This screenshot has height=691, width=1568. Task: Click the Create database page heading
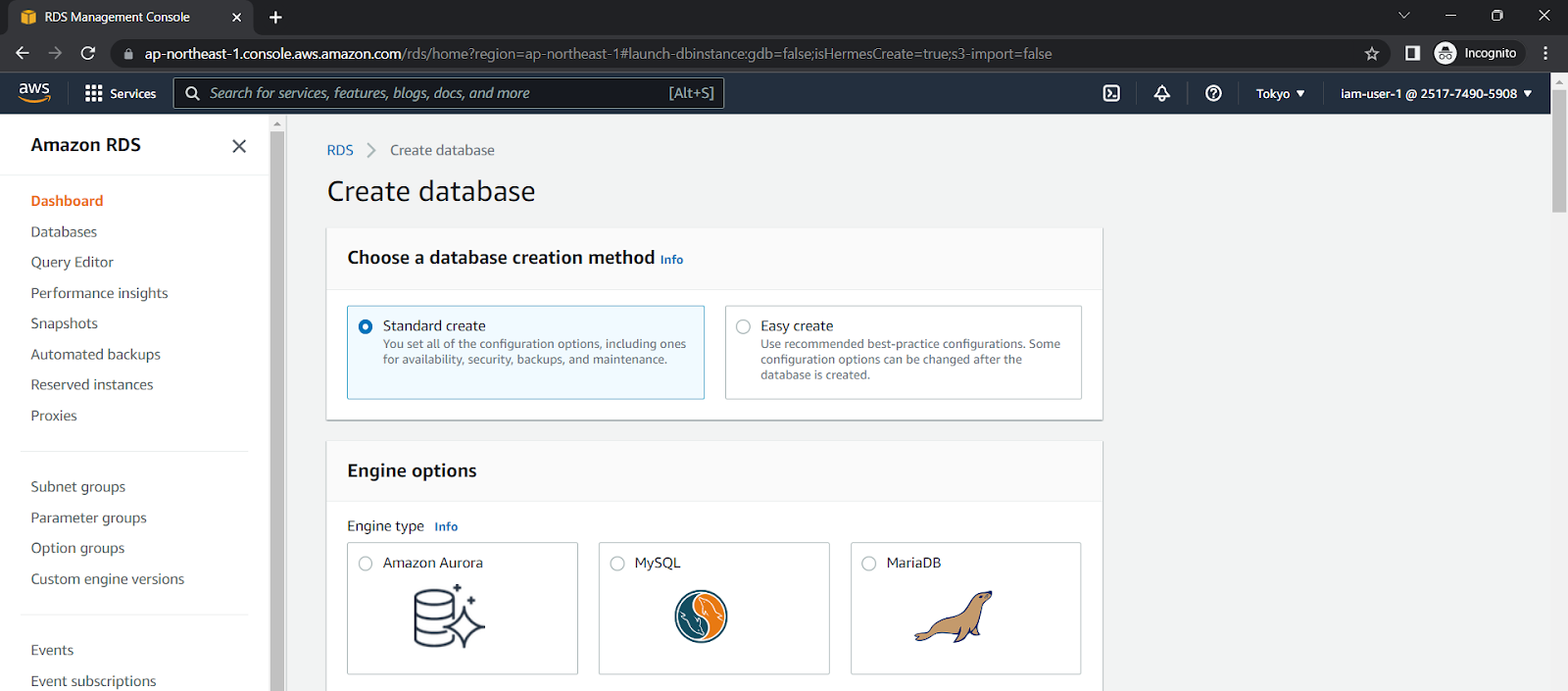431,191
